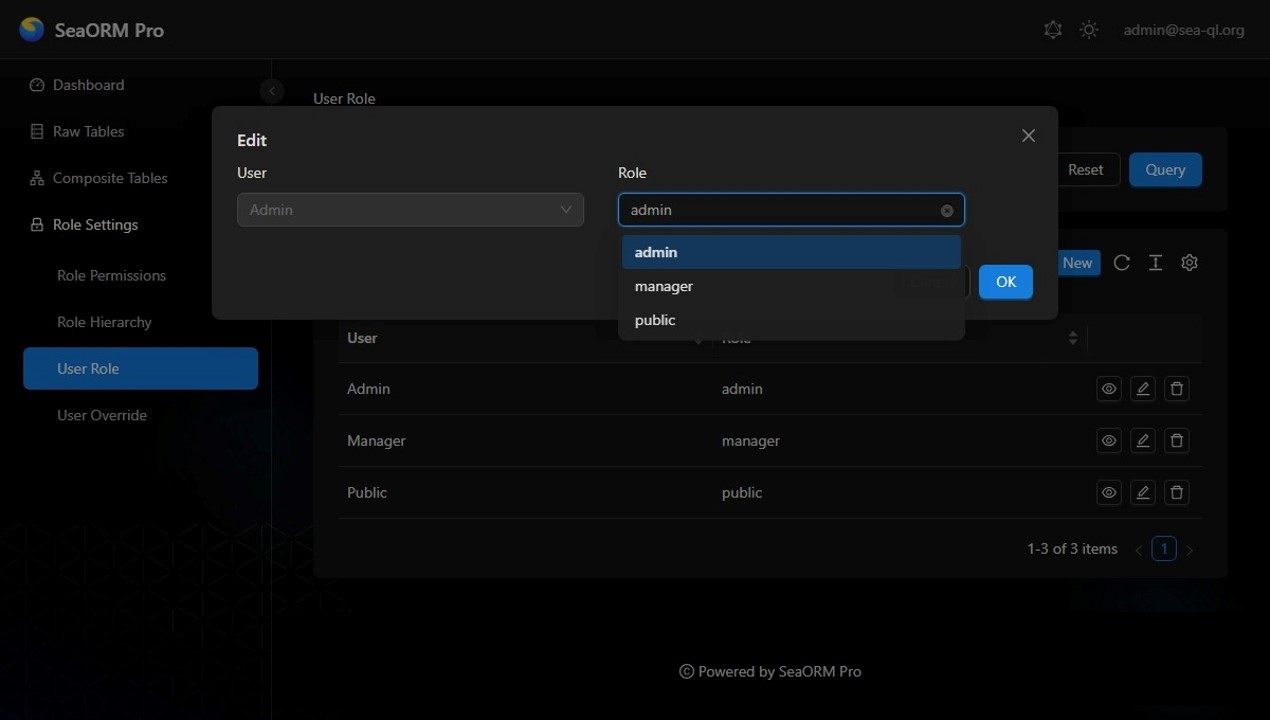
Task: View the Public row details eye icon
Action: pos(1108,493)
